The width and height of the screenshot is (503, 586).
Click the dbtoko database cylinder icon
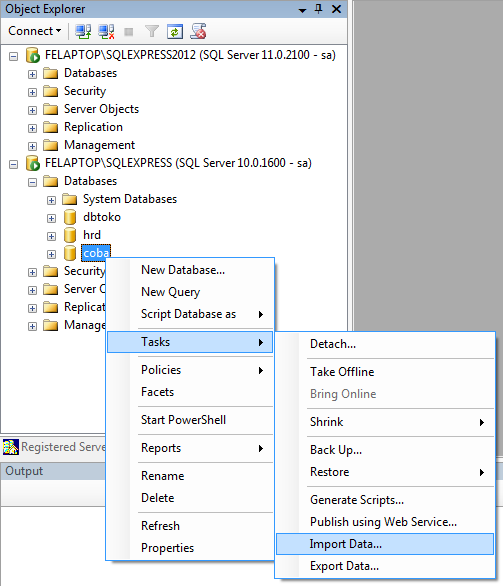pos(70,217)
